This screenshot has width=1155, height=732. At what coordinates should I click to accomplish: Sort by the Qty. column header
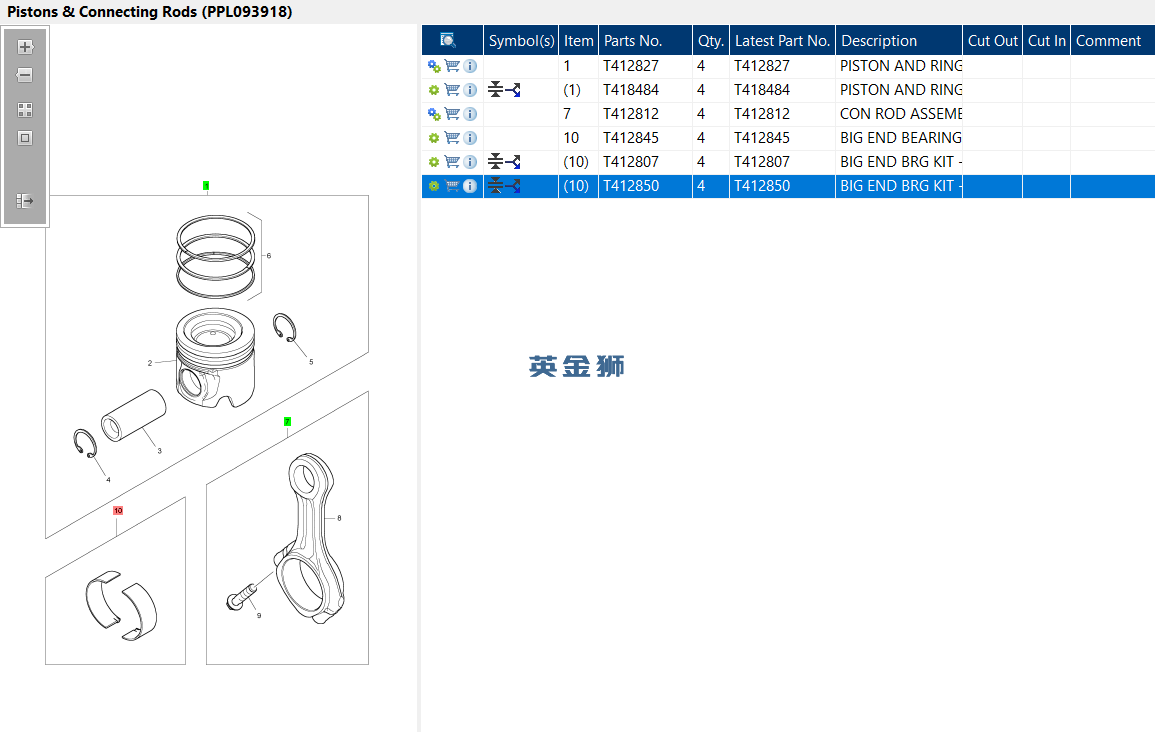tap(711, 41)
